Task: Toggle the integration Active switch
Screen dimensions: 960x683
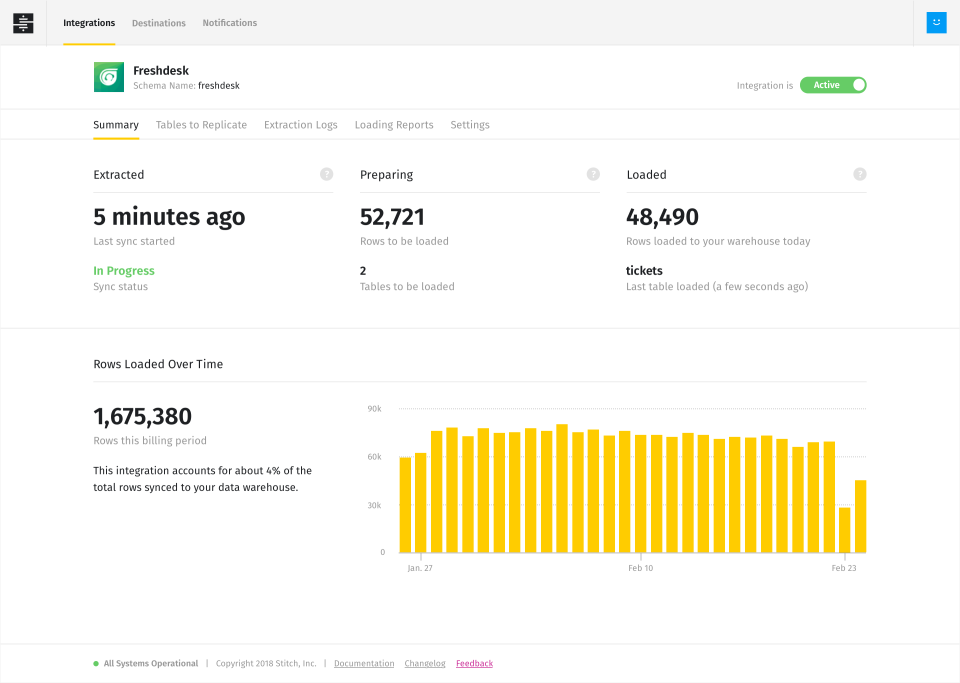Action: (833, 85)
